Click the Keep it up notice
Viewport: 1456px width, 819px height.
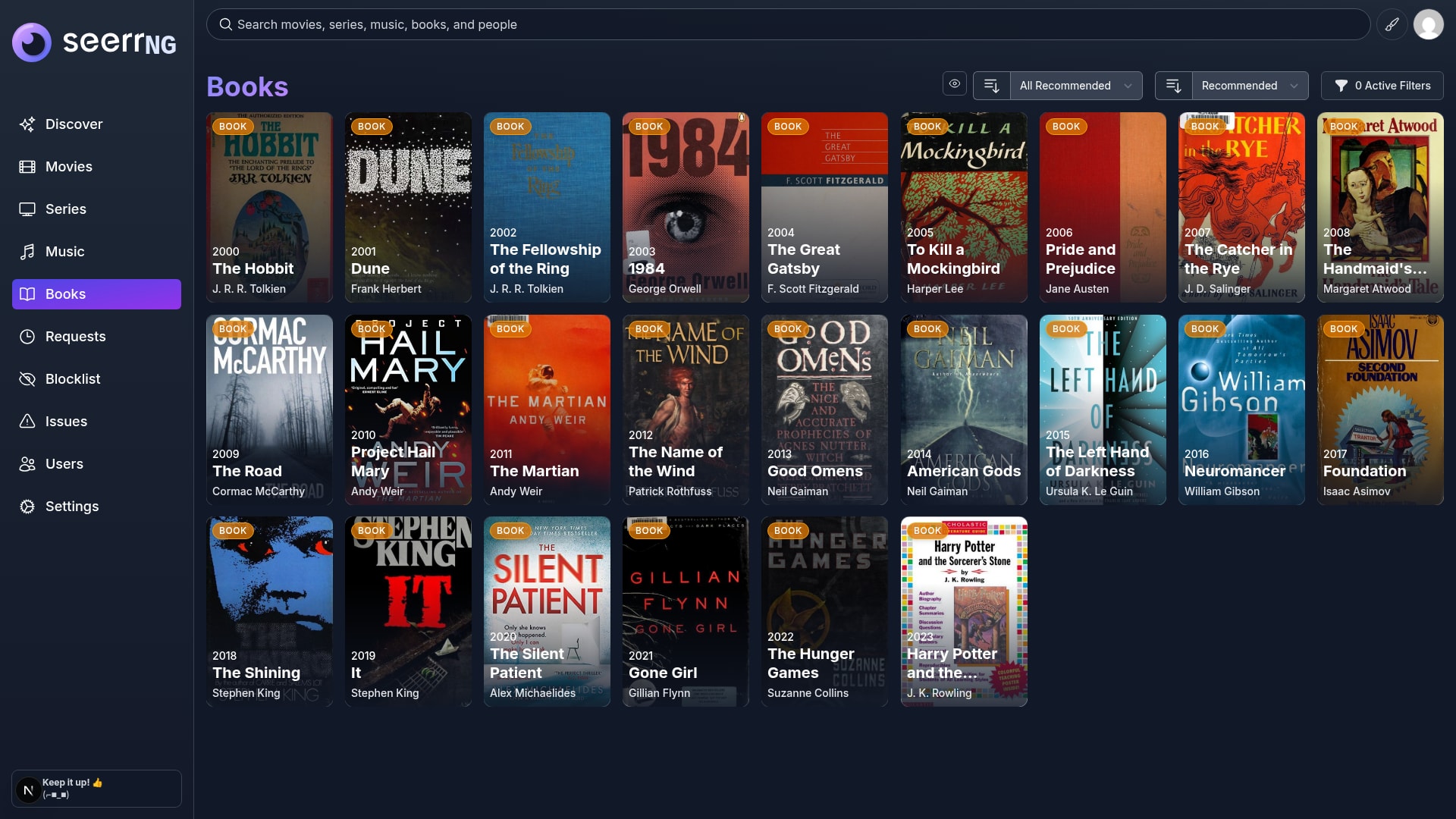96,789
